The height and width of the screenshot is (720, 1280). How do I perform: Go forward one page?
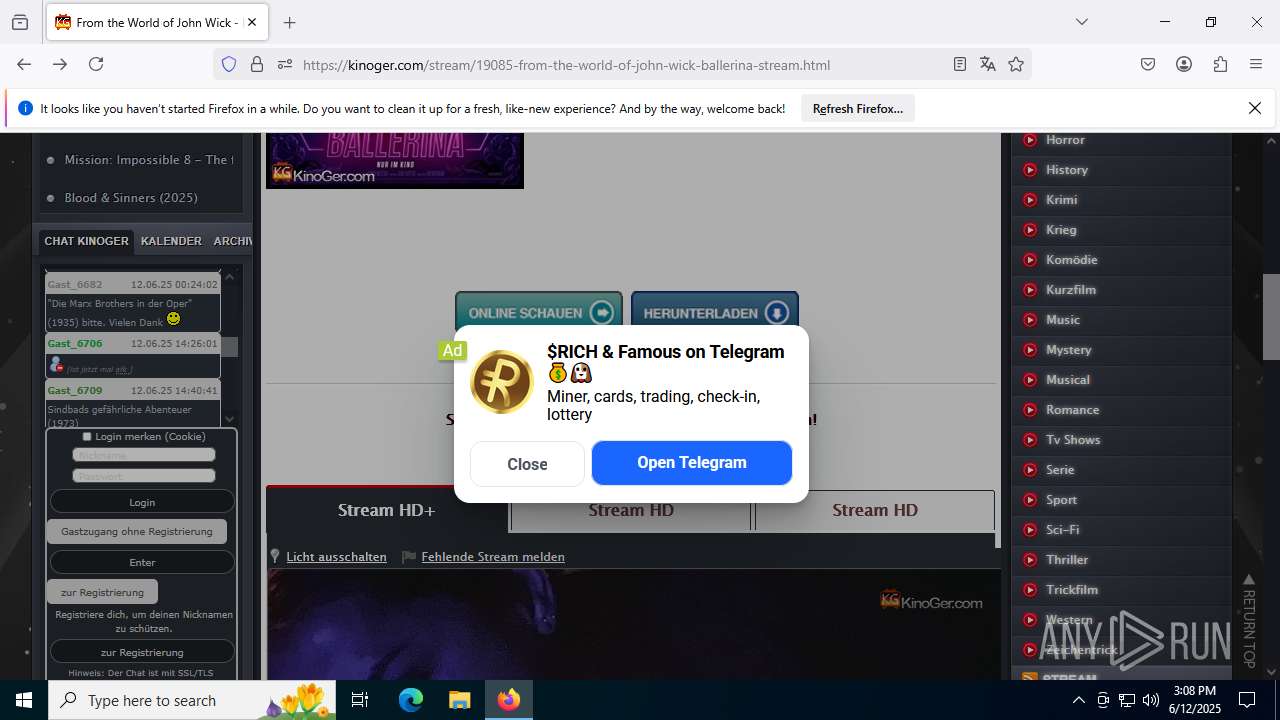tap(60, 64)
